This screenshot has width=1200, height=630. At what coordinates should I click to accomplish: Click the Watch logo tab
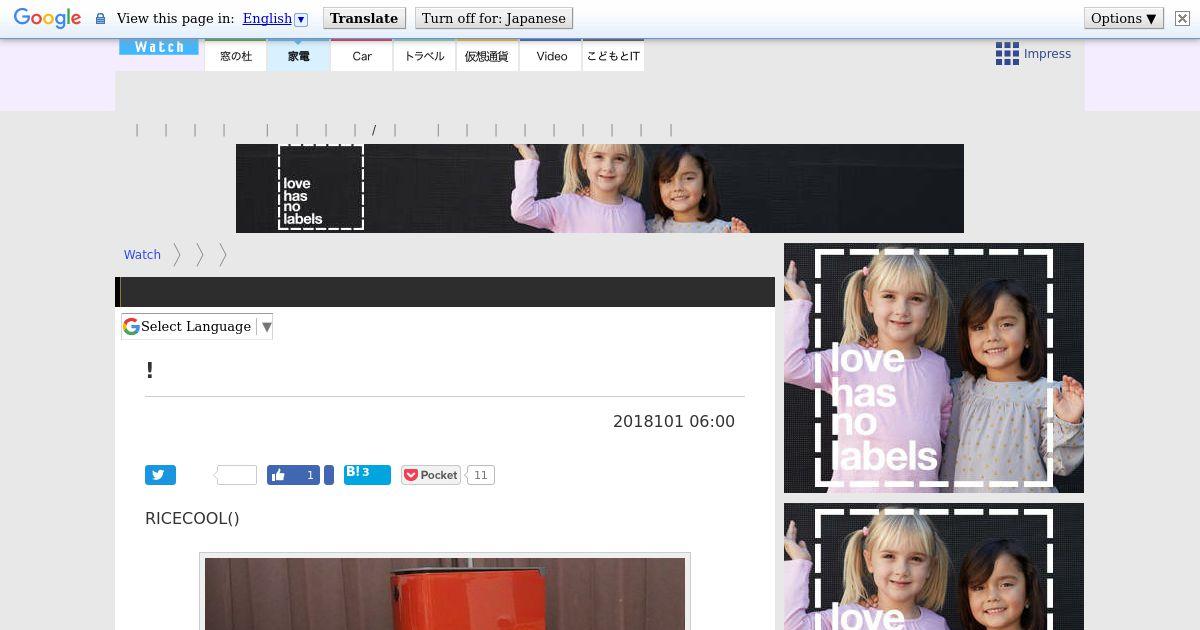[159, 47]
